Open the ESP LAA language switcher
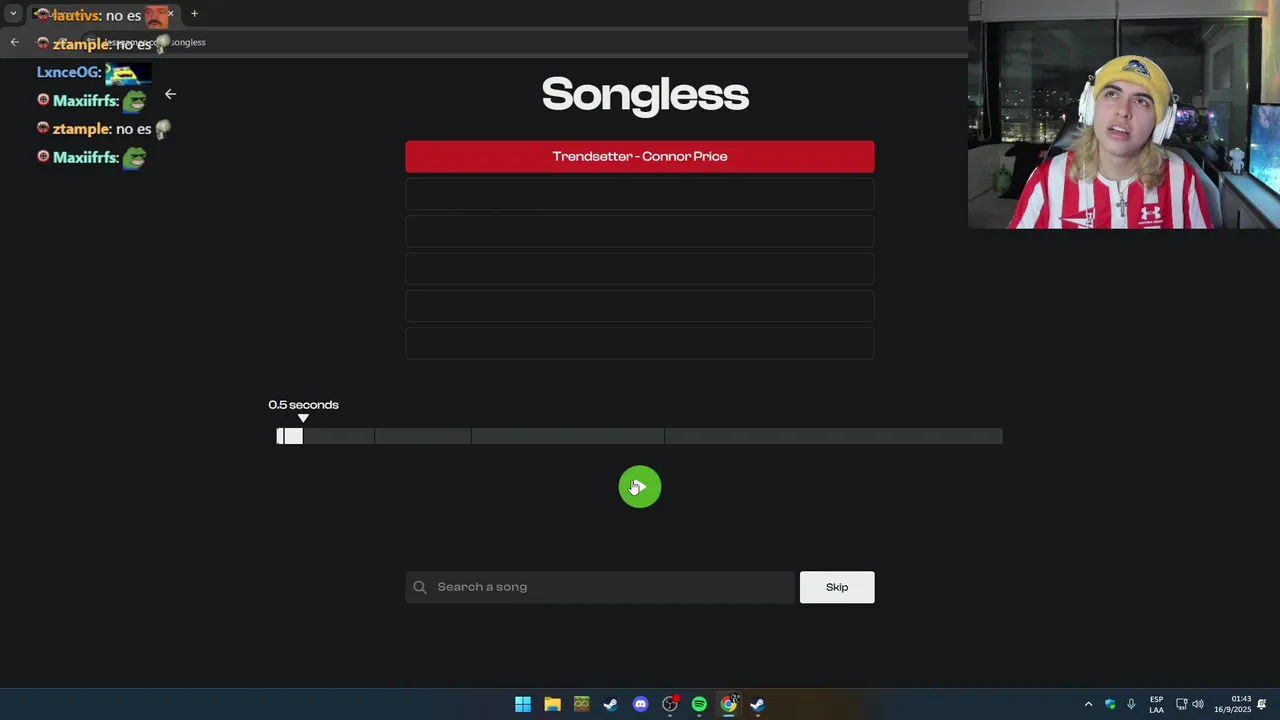 pos(1156,704)
